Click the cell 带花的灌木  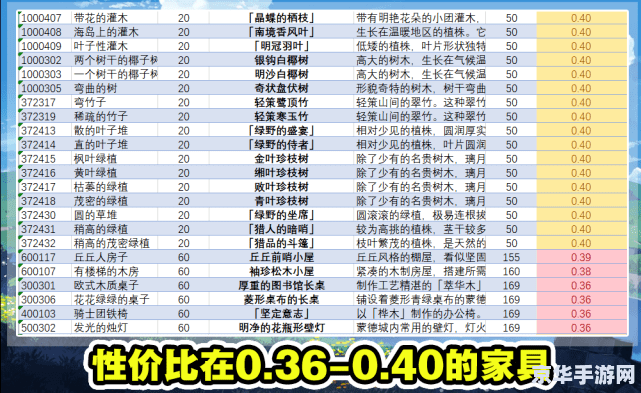pos(101,18)
